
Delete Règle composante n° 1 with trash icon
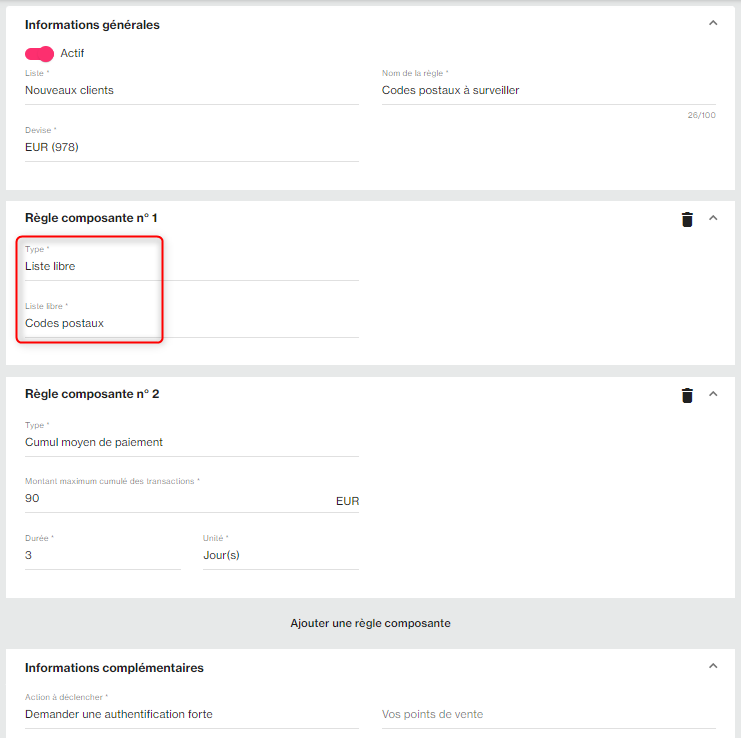click(687, 219)
